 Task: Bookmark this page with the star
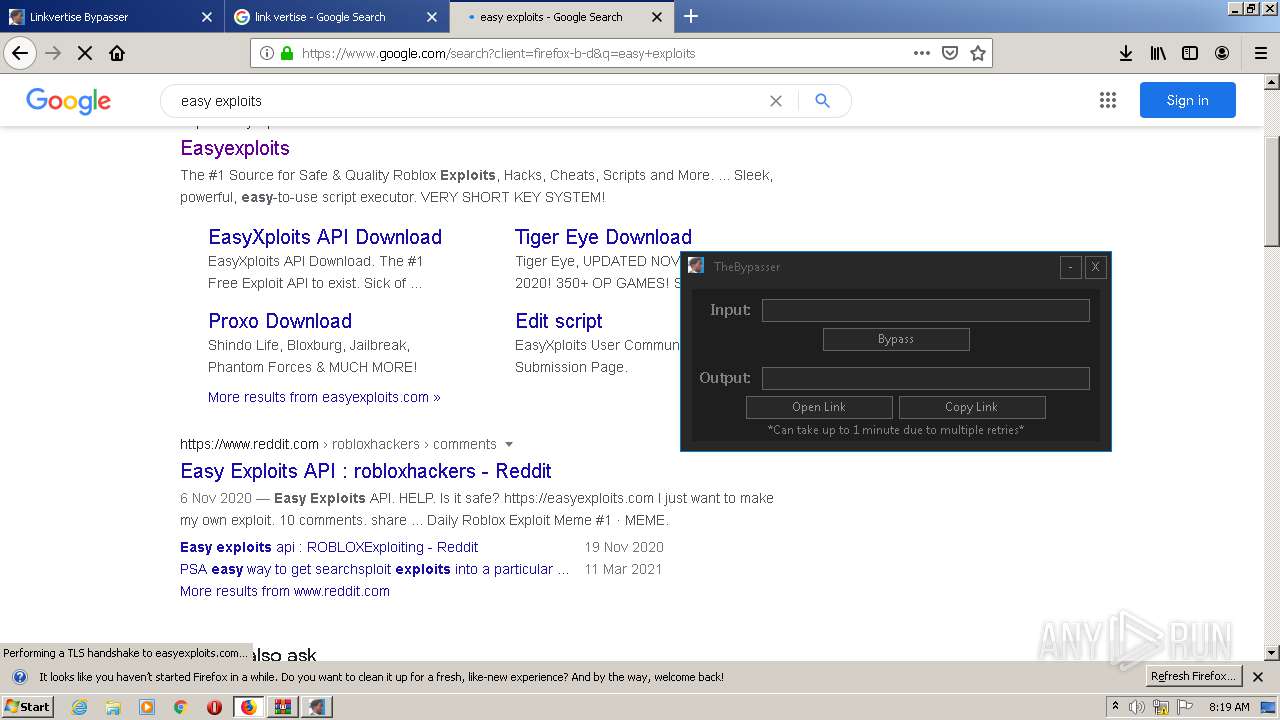978,53
